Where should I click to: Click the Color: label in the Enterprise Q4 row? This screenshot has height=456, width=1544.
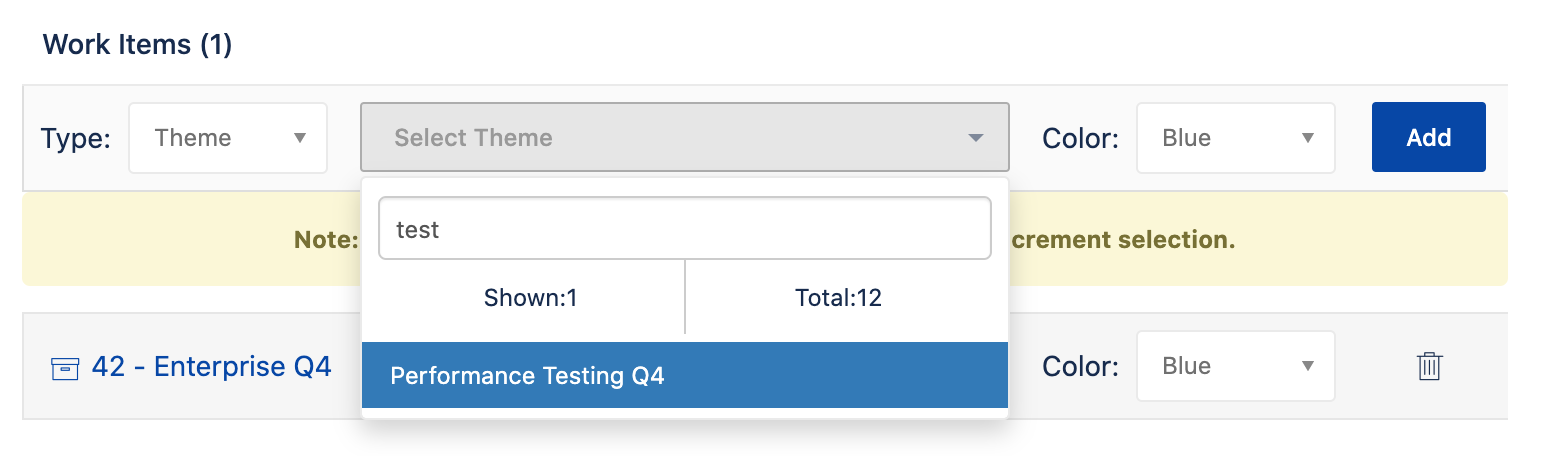(1080, 366)
